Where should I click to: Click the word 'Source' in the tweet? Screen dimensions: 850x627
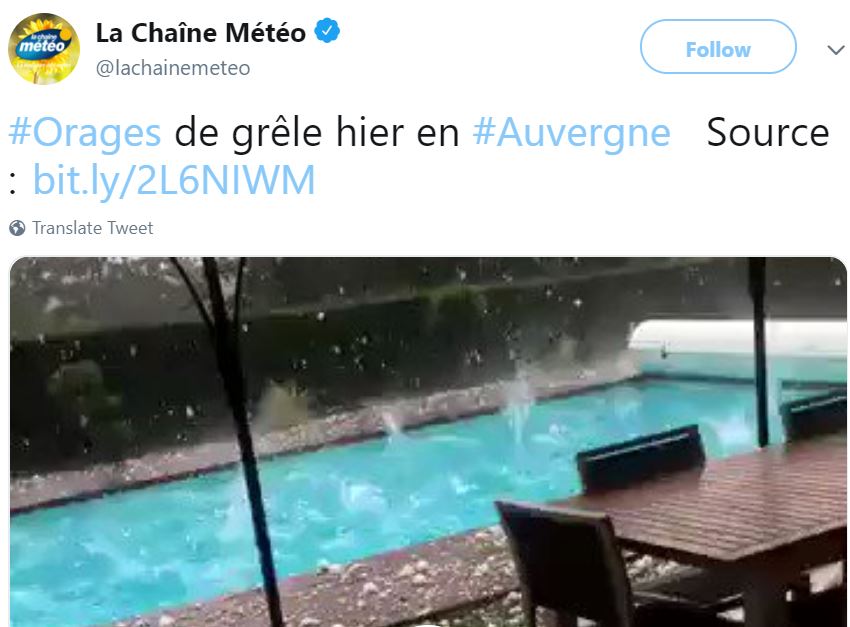click(x=768, y=133)
